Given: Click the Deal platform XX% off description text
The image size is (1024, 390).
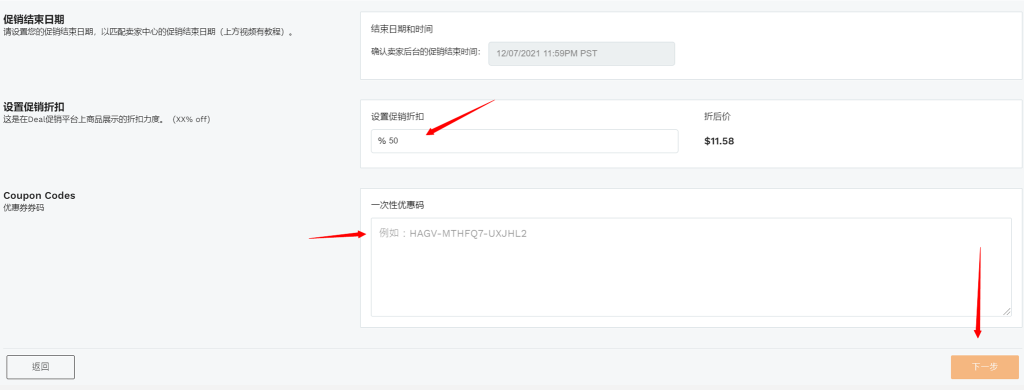Looking at the screenshot, I should point(107,120).
